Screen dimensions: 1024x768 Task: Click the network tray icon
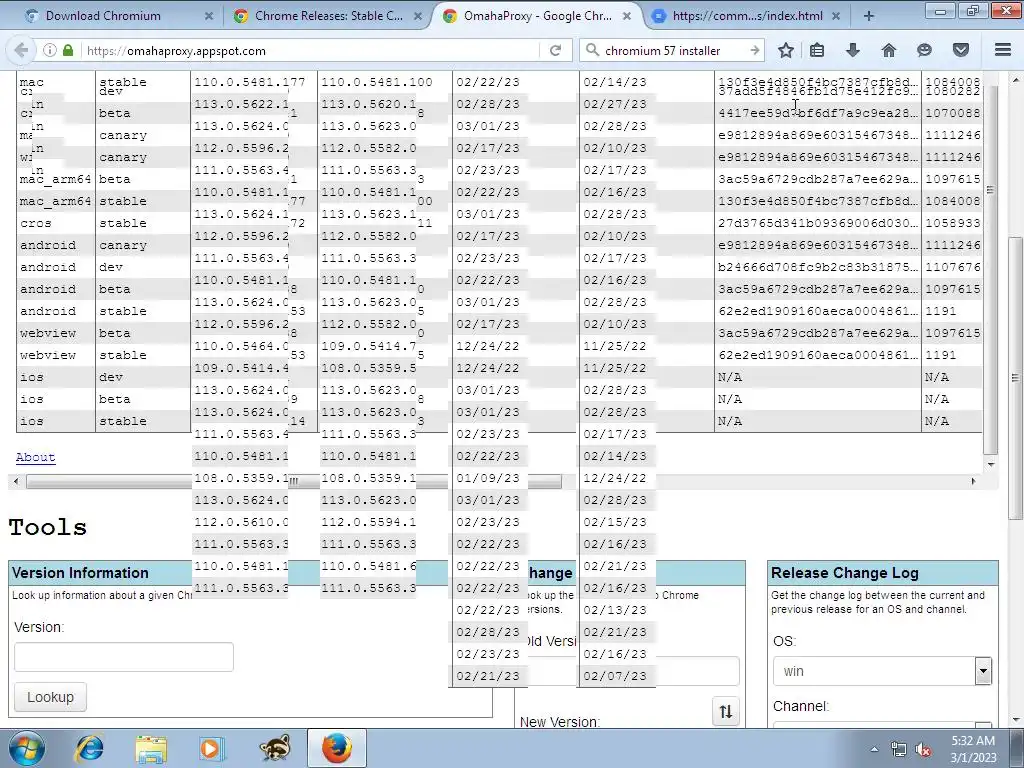click(899, 750)
